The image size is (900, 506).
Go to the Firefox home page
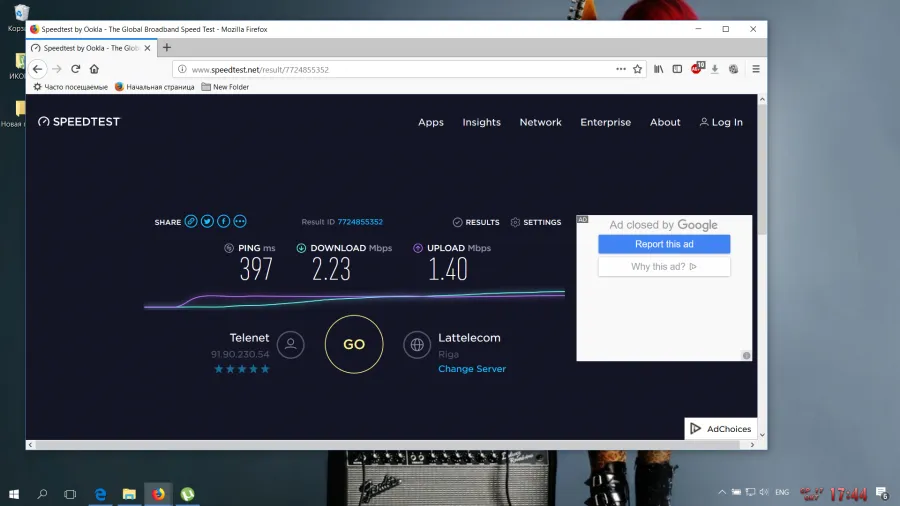[x=94, y=69]
